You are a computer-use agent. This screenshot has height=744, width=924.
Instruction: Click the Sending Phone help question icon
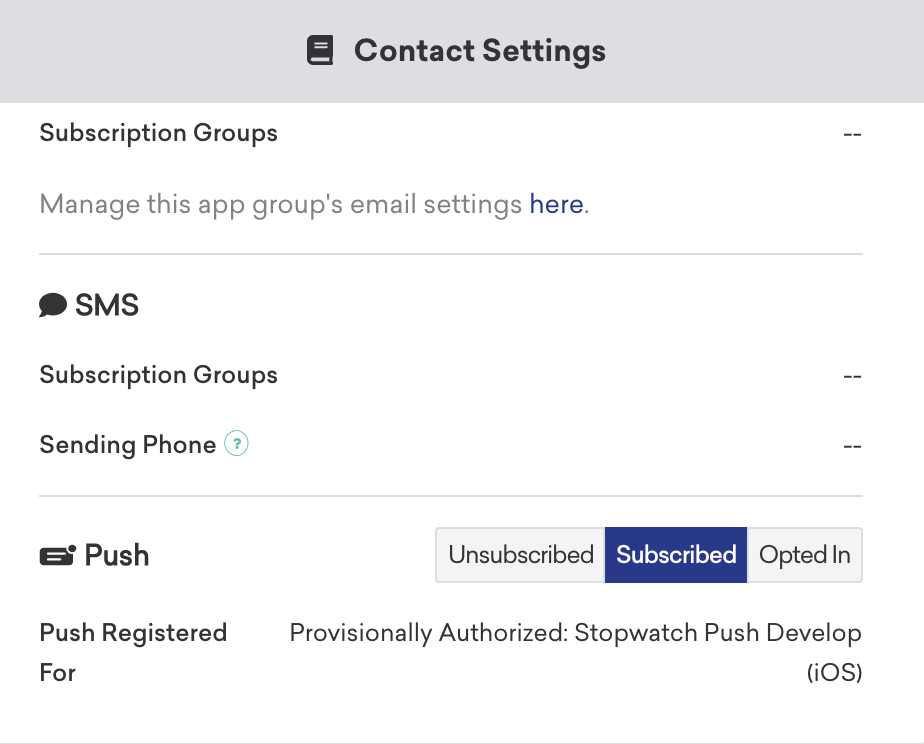point(236,444)
